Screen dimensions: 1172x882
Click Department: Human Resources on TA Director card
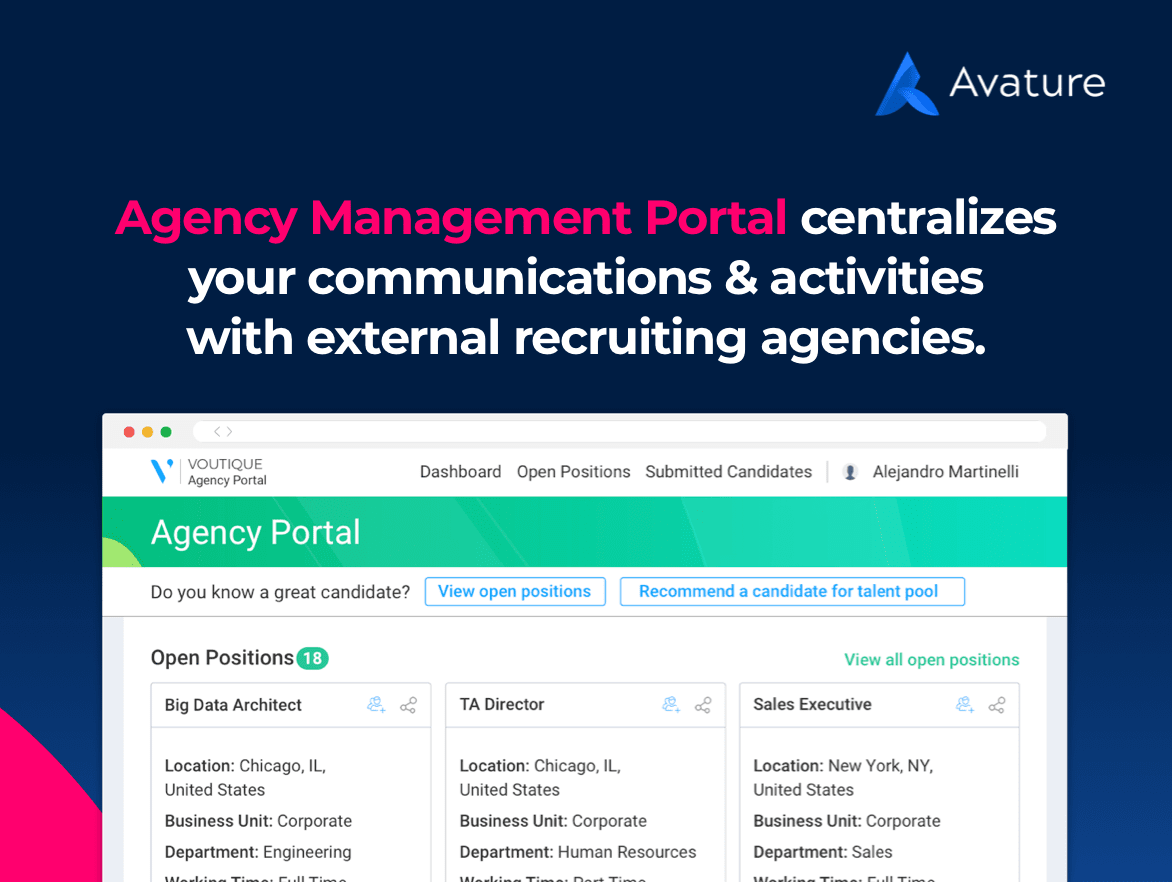coord(577,852)
